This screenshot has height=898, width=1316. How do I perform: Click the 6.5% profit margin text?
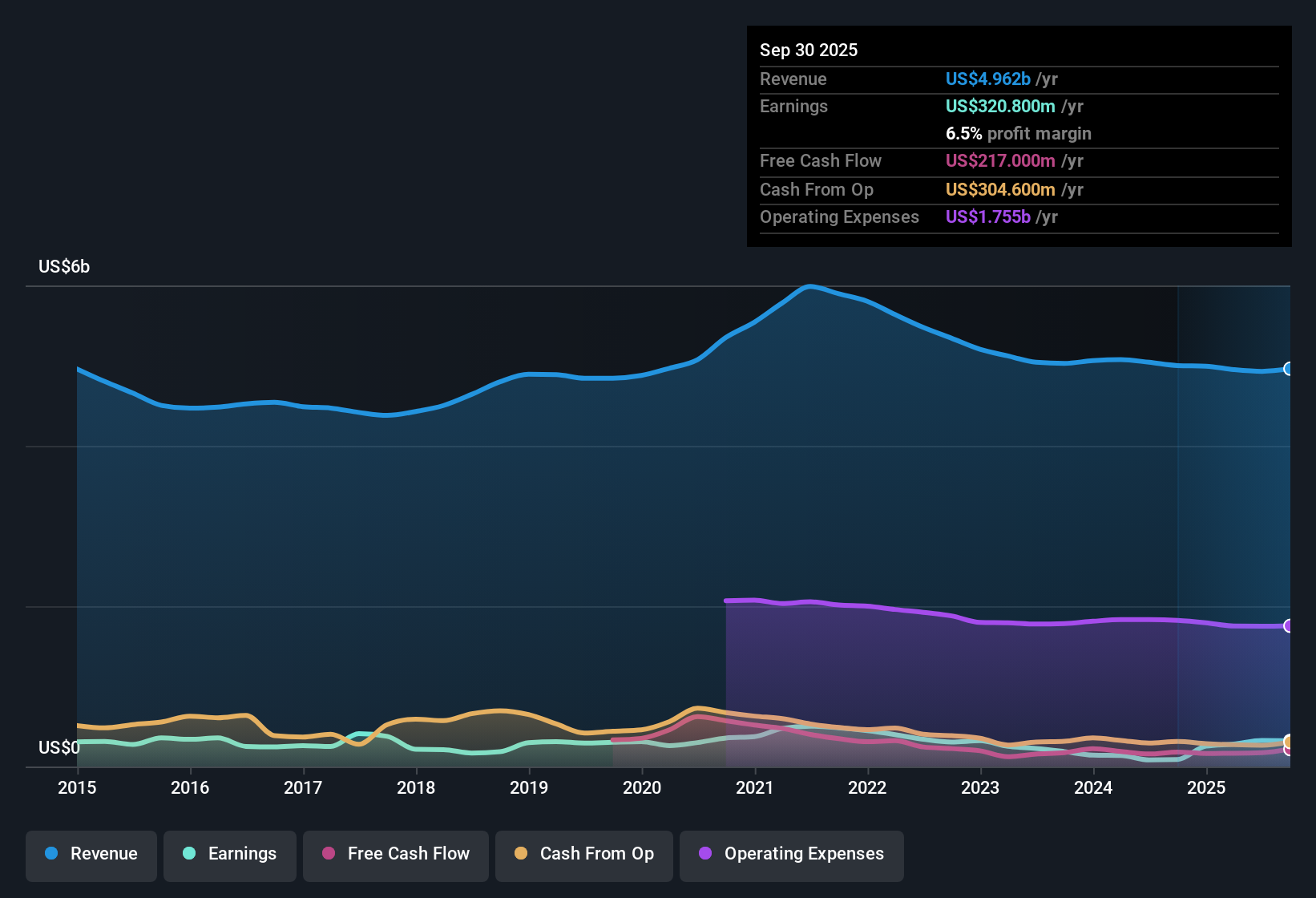tap(1019, 134)
